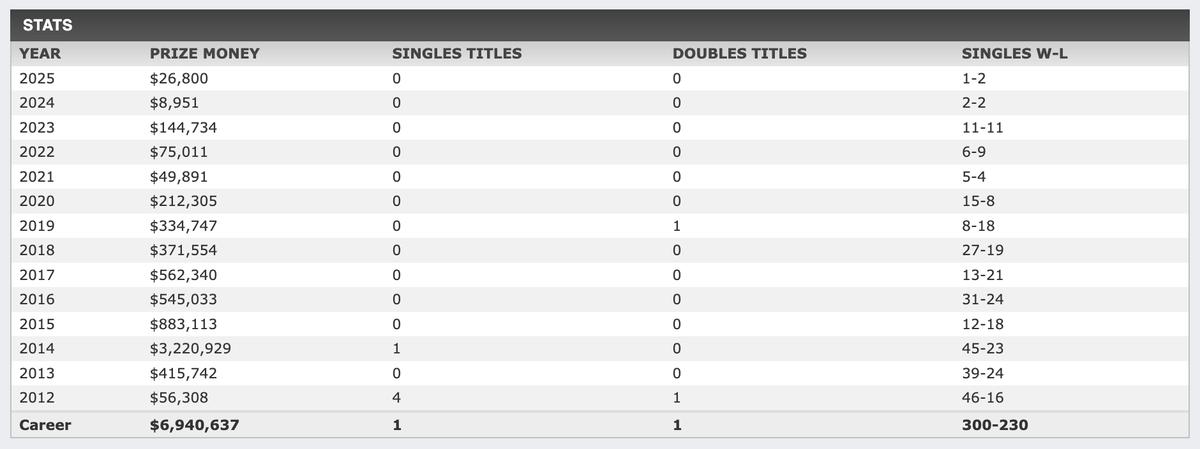Select the DOUBLES TITLES column header
This screenshot has height=449, width=1200.
click(x=740, y=54)
